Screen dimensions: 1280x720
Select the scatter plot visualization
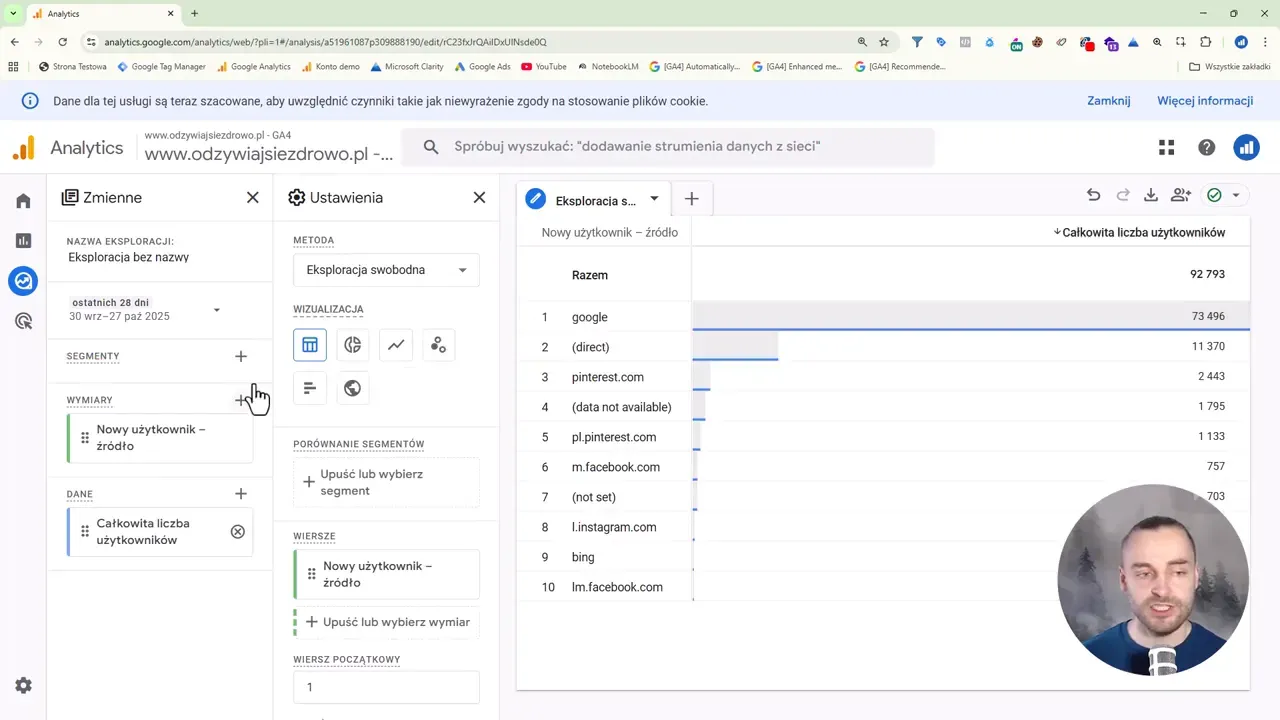(x=438, y=345)
